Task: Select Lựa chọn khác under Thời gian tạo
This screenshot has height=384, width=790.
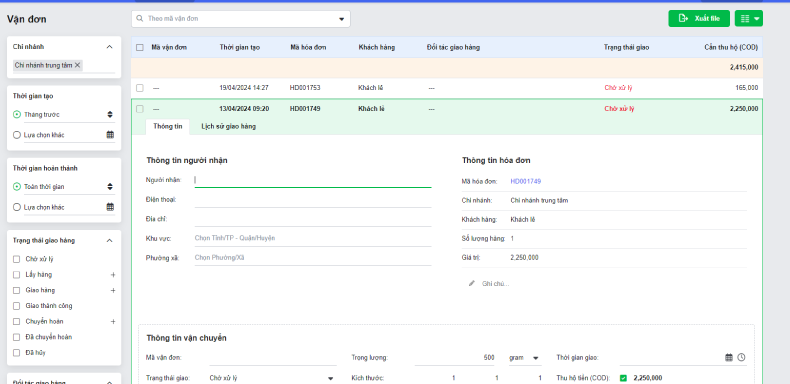Action: point(17,135)
